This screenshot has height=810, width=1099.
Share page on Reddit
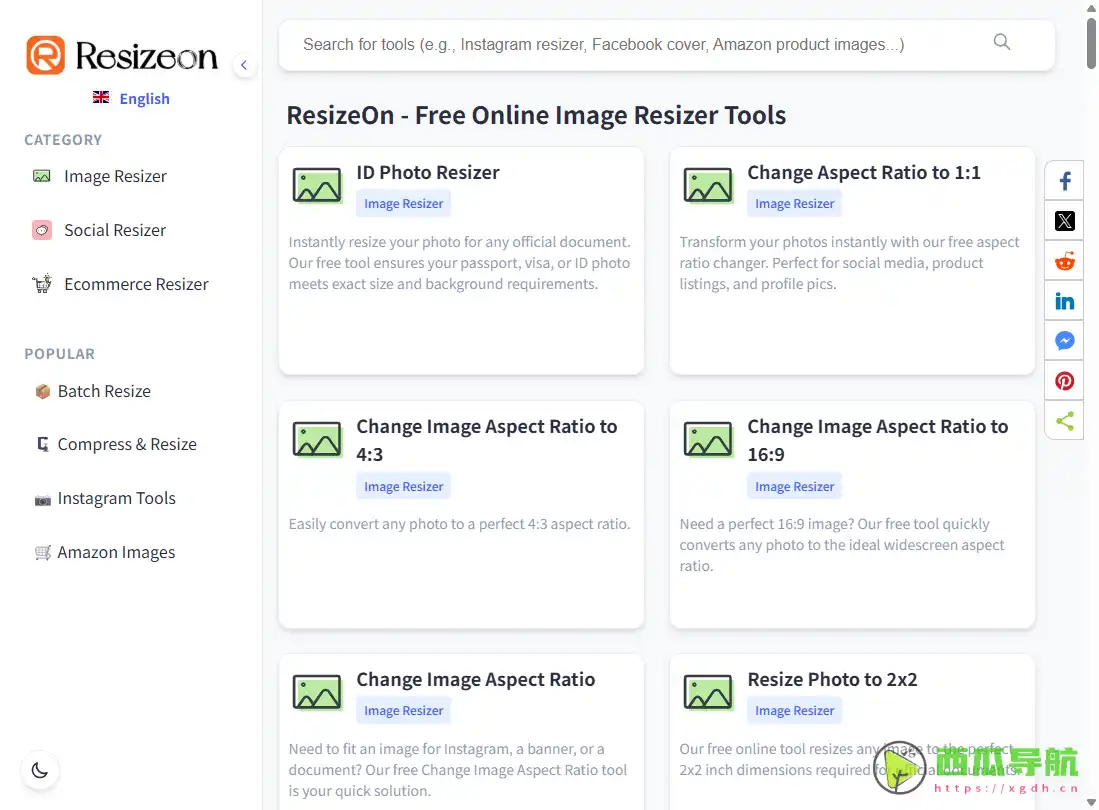1065,261
